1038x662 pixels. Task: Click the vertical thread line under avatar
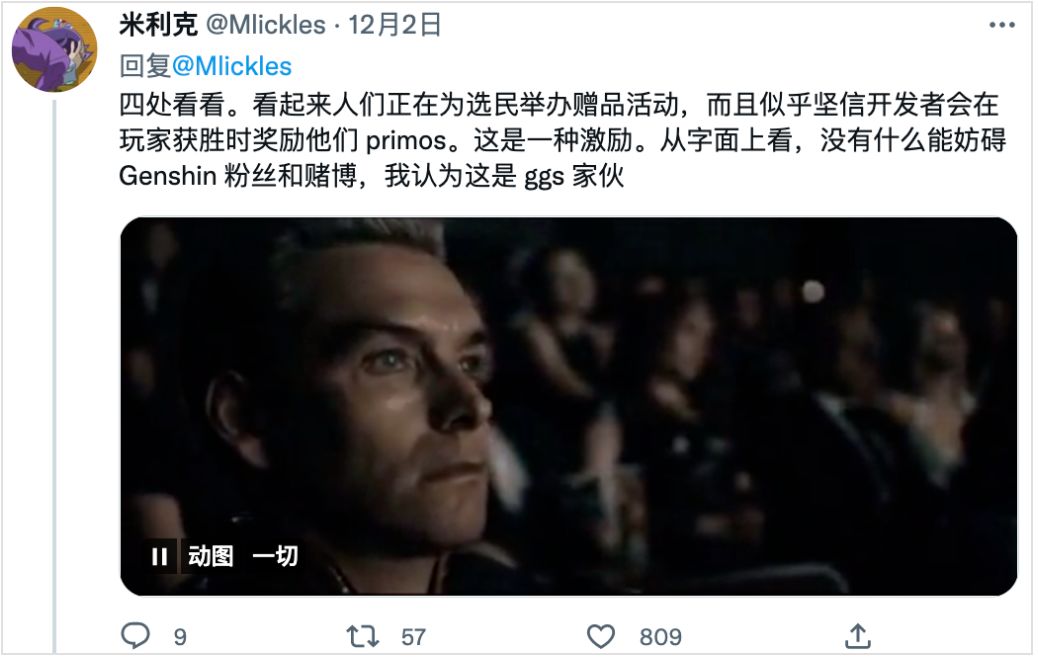[x=54, y=377]
